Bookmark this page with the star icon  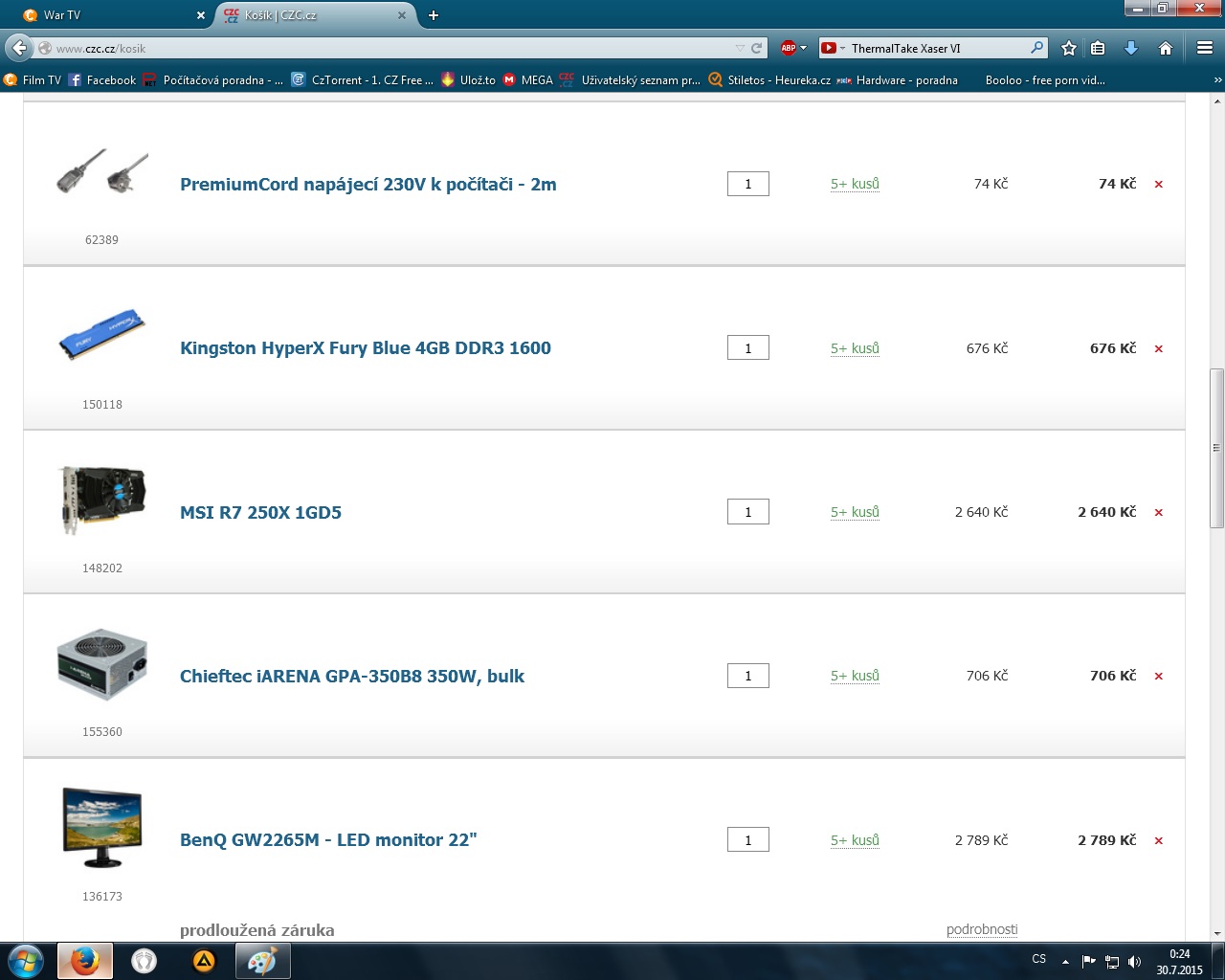tap(1069, 48)
